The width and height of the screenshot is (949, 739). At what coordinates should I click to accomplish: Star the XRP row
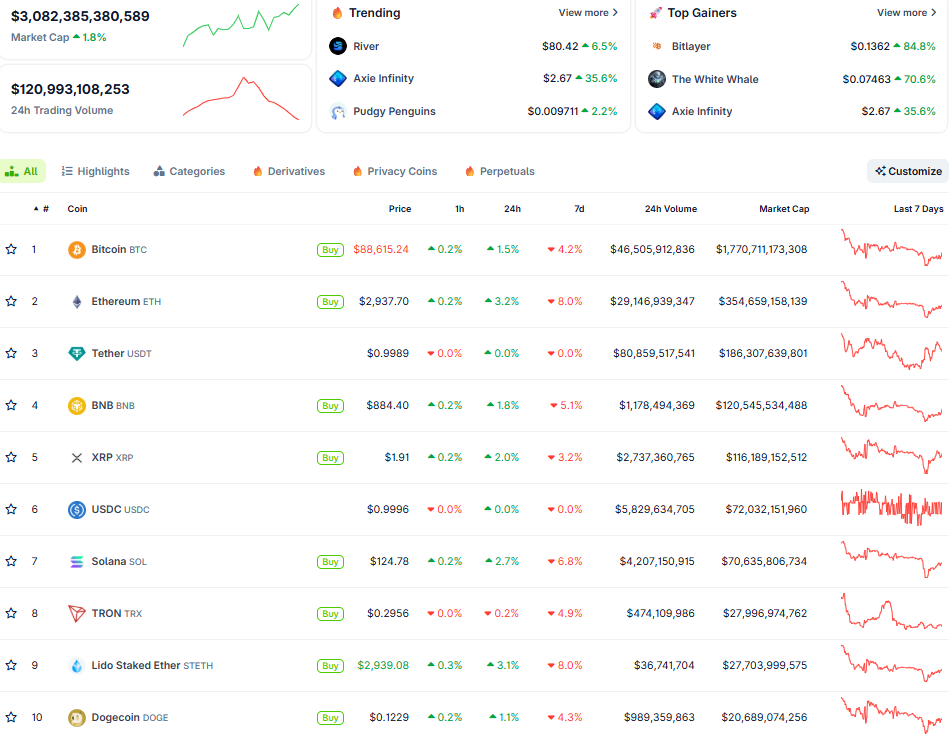[11, 457]
